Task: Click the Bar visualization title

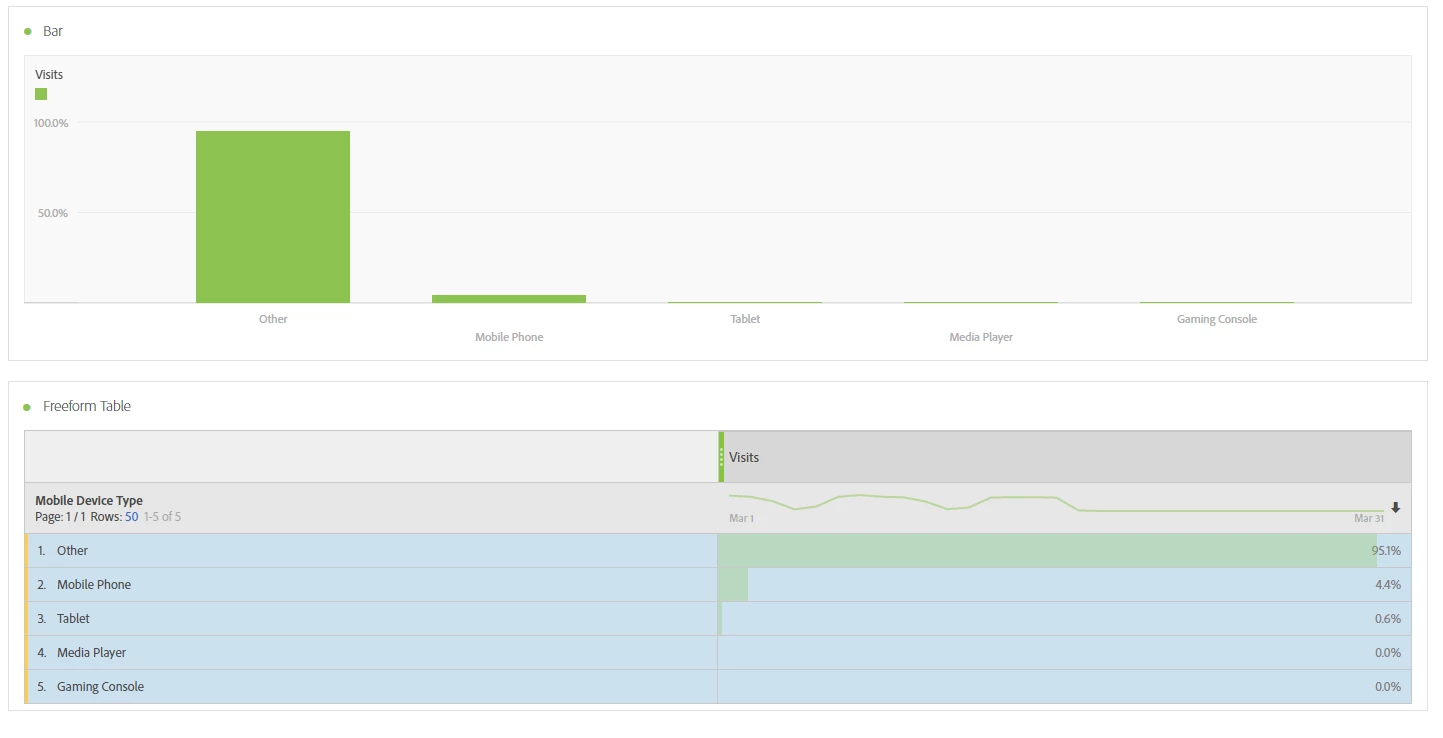Action: pyautogui.click(x=53, y=32)
